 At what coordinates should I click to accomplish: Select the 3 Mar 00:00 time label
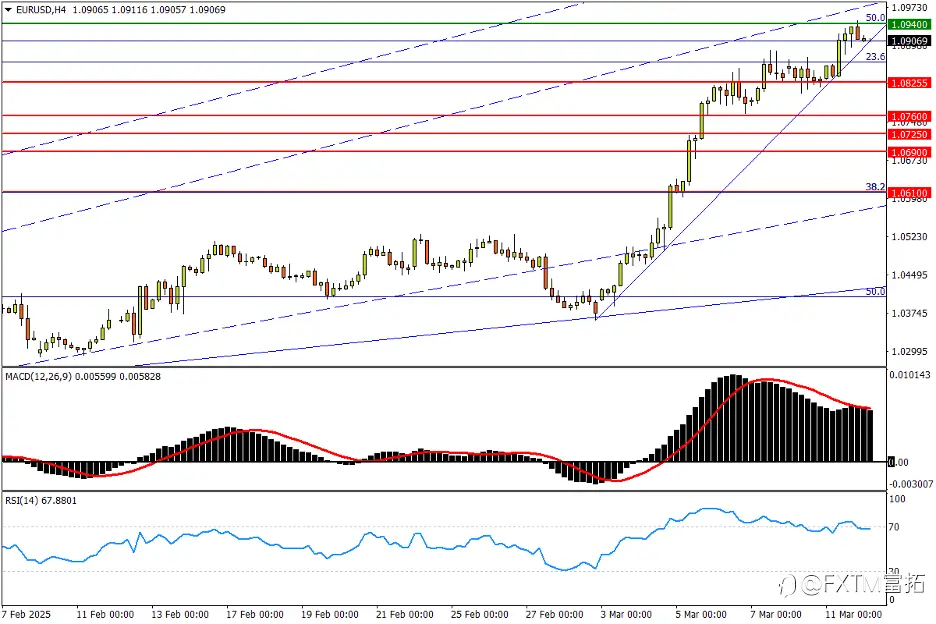coord(626,614)
